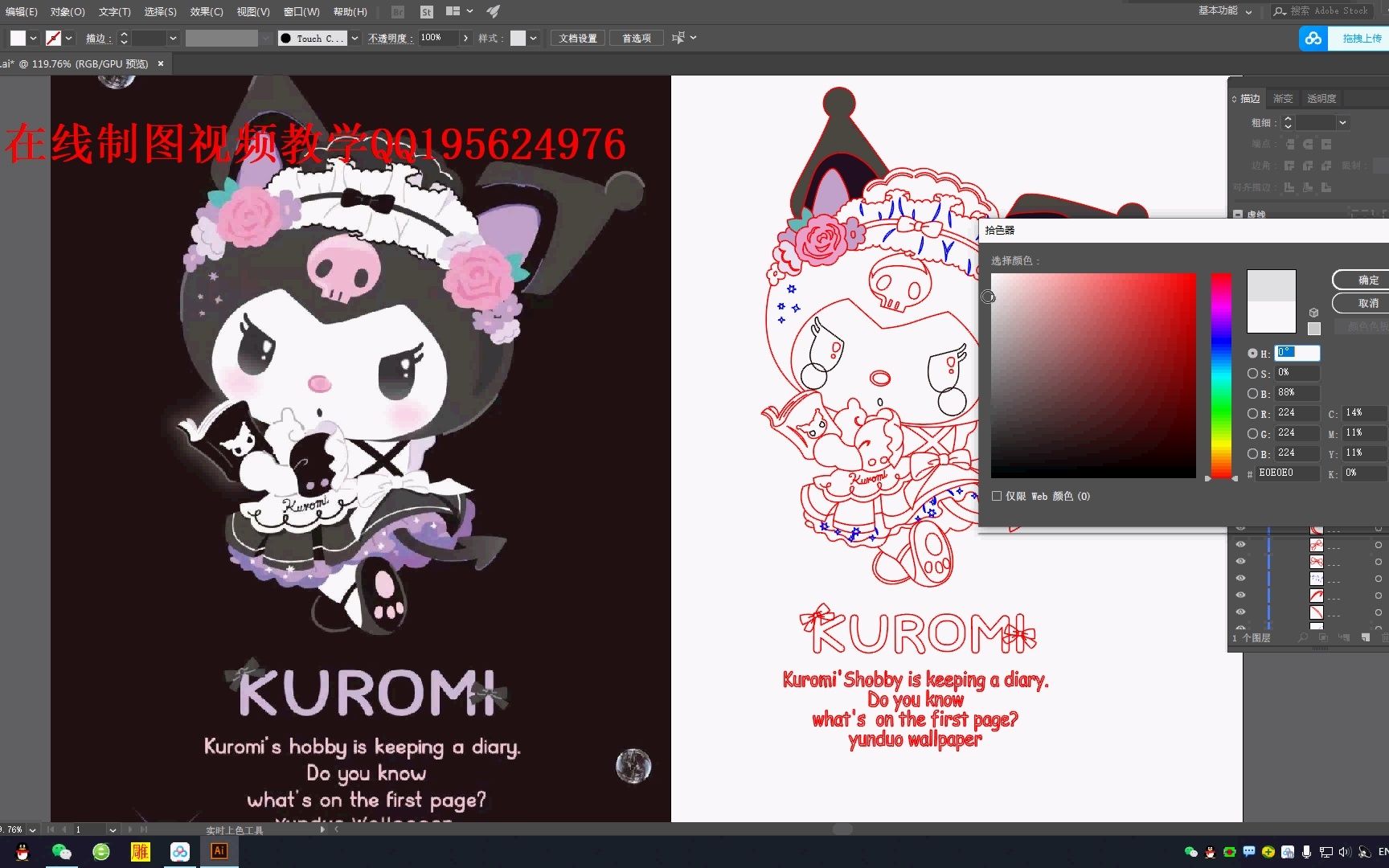Viewport: 1389px width, 868px height.
Task: Open the 粗细 weight dropdown in Stroke panel
Action: tap(1342, 123)
